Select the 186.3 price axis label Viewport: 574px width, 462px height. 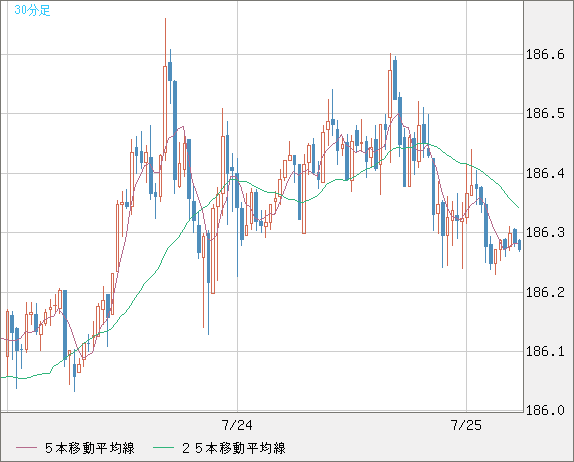(545, 232)
